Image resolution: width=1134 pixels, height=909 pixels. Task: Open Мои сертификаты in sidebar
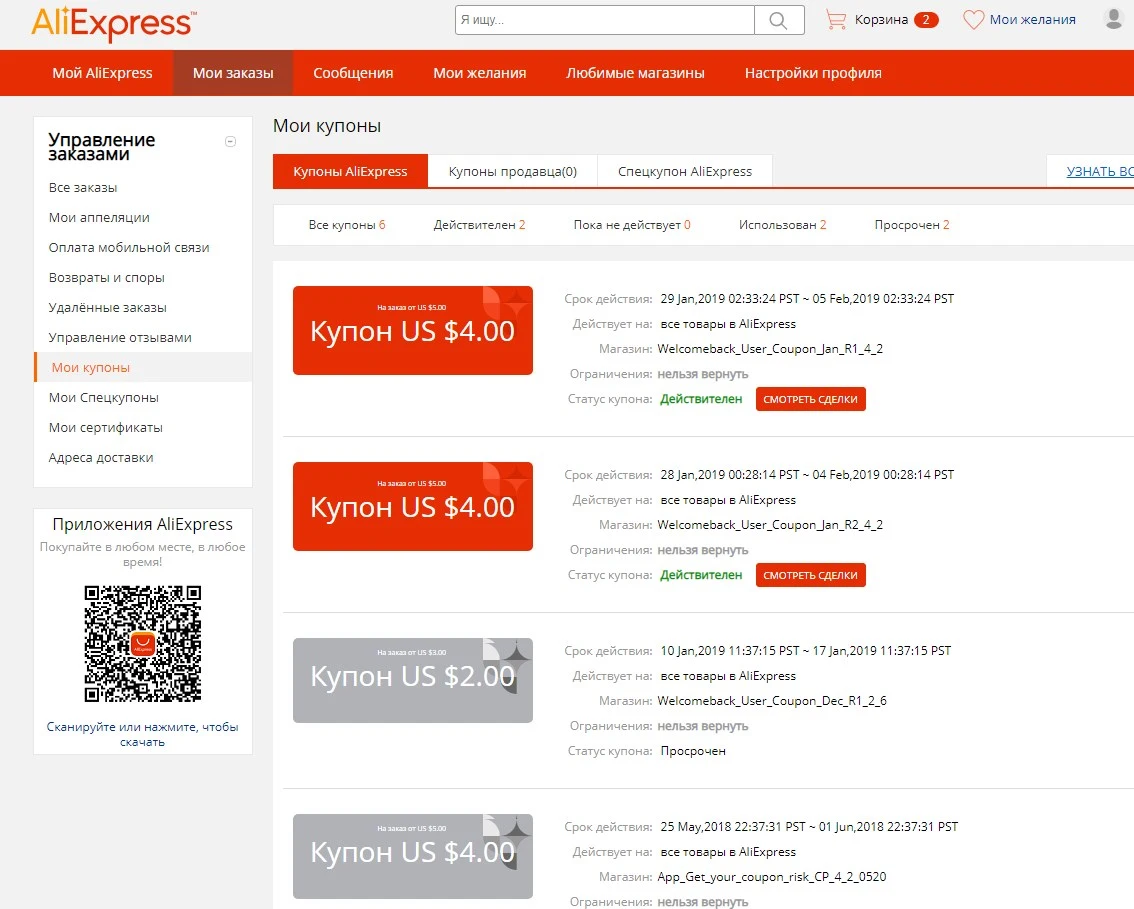click(106, 427)
